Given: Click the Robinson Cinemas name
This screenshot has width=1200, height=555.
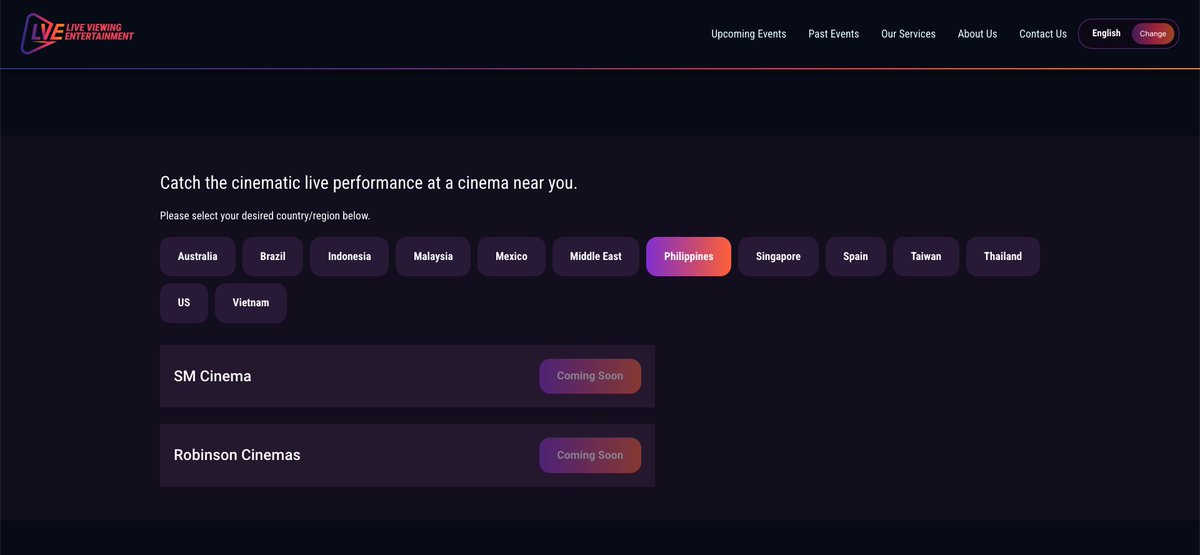Looking at the screenshot, I should coord(237,455).
